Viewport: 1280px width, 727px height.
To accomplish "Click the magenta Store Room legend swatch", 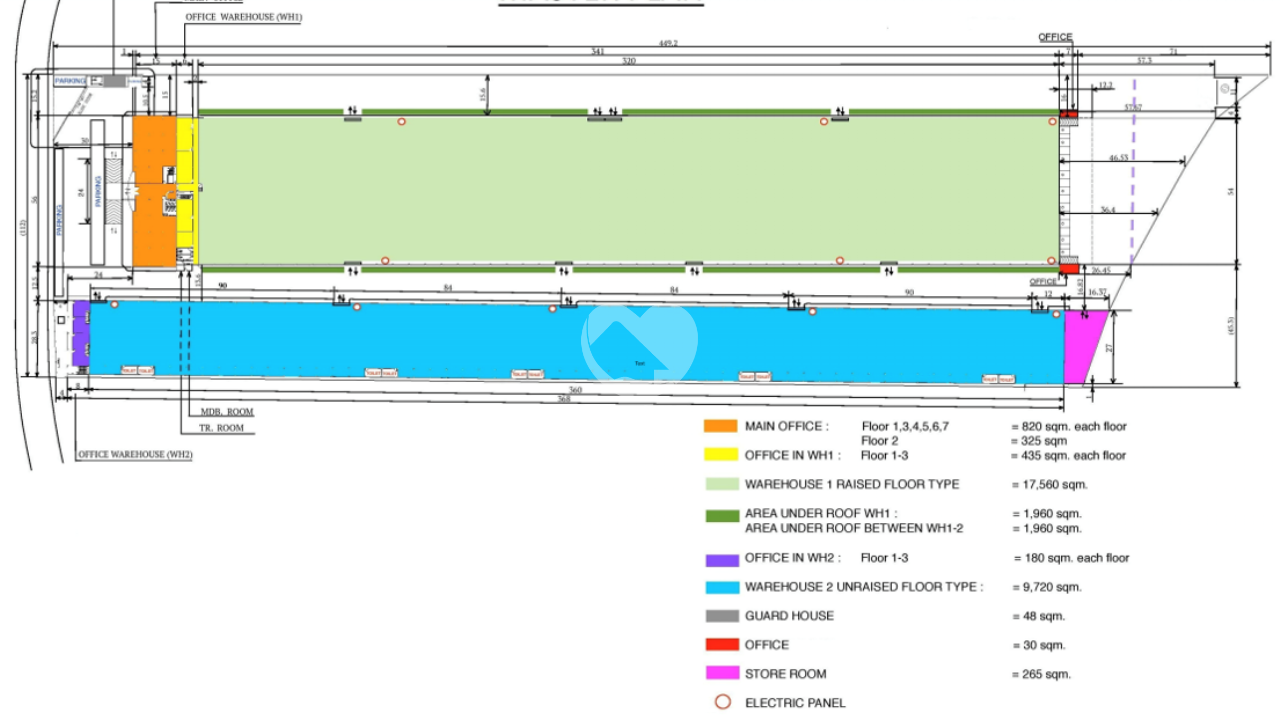I will [720, 674].
